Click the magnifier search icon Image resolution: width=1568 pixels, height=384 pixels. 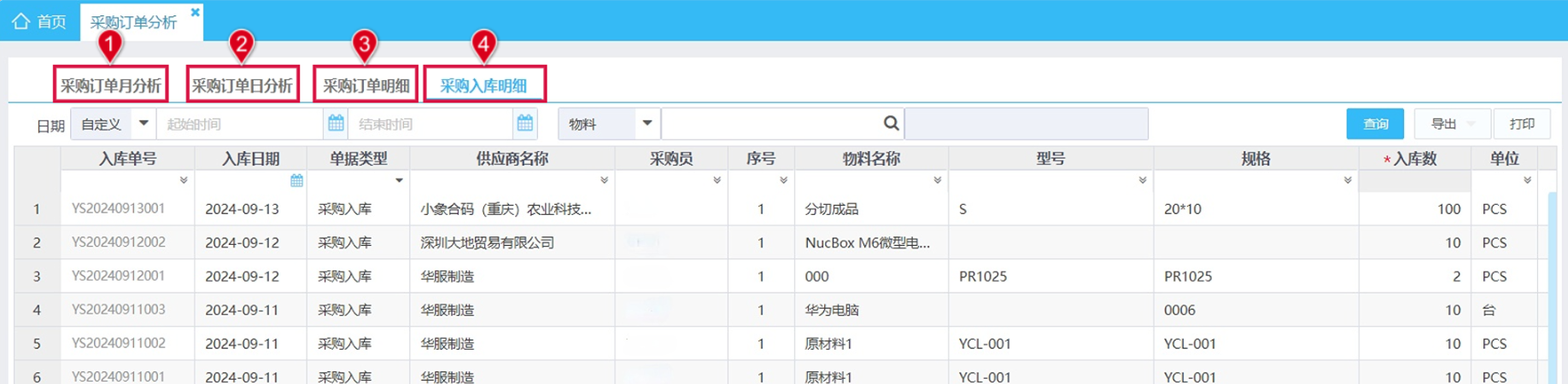(x=891, y=124)
